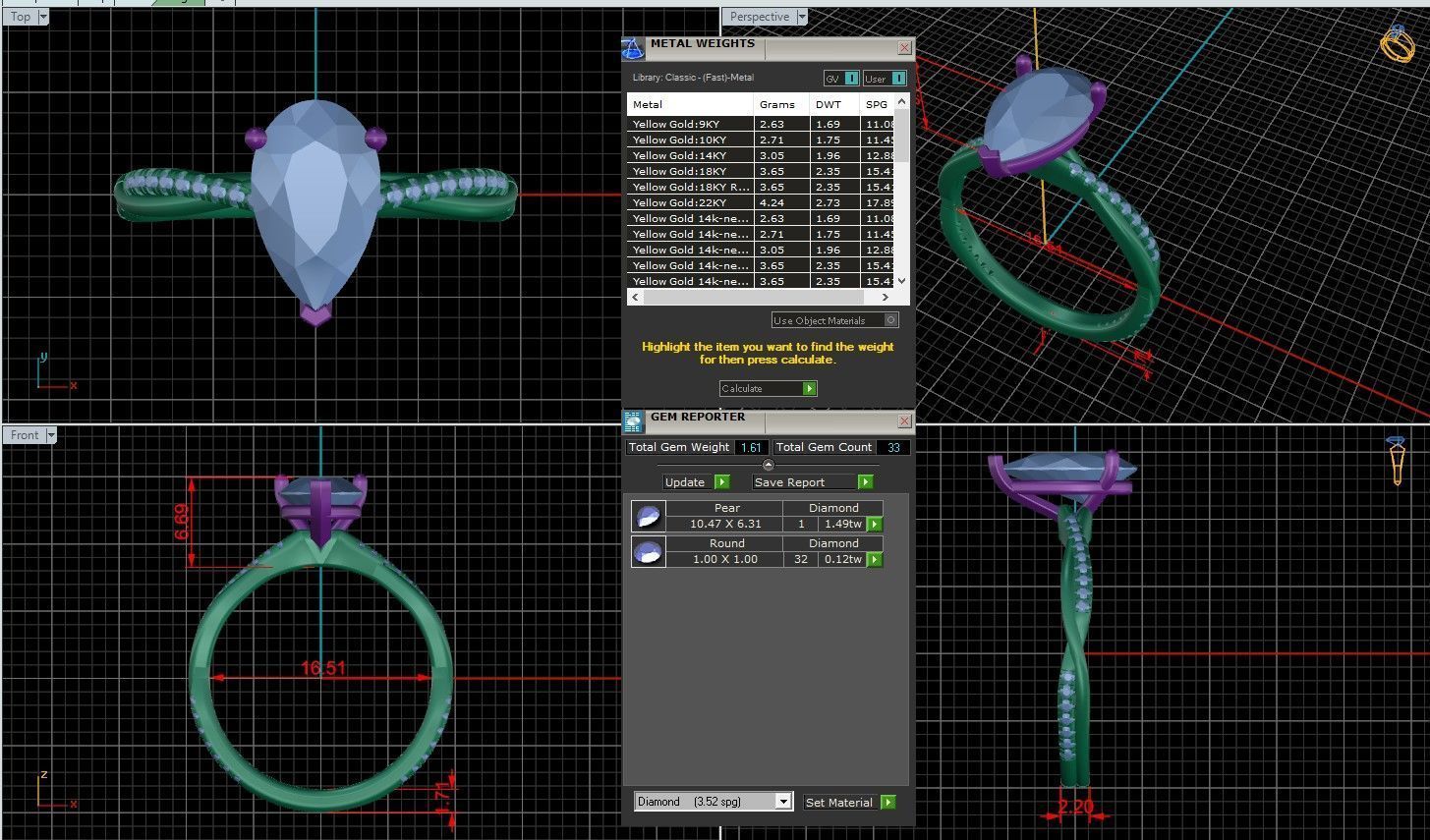The width and height of the screenshot is (1430, 840).
Task: Click the gold ring icon in Perspective viewport
Action: [1397, 43]
